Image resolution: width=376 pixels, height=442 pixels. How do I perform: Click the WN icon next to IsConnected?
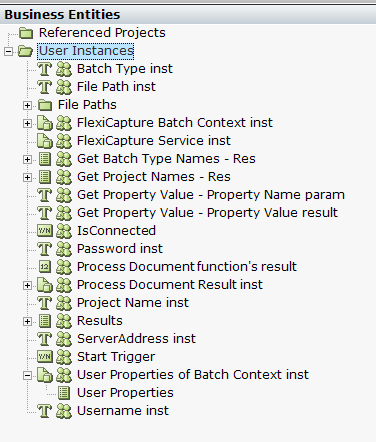(x=45, y=231)
